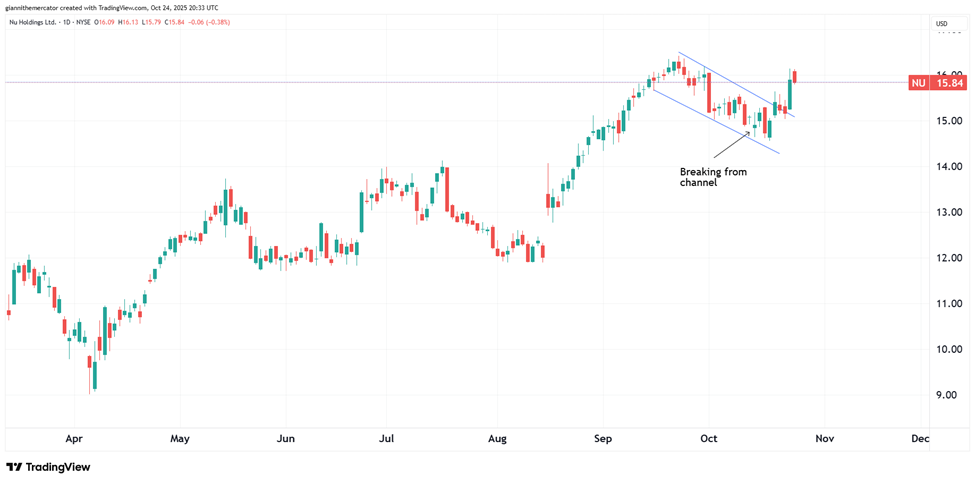This screenshot has width=975, height=483.
Task: Click the "Breaking from channel" annotation text
Action: coord(712,177)
